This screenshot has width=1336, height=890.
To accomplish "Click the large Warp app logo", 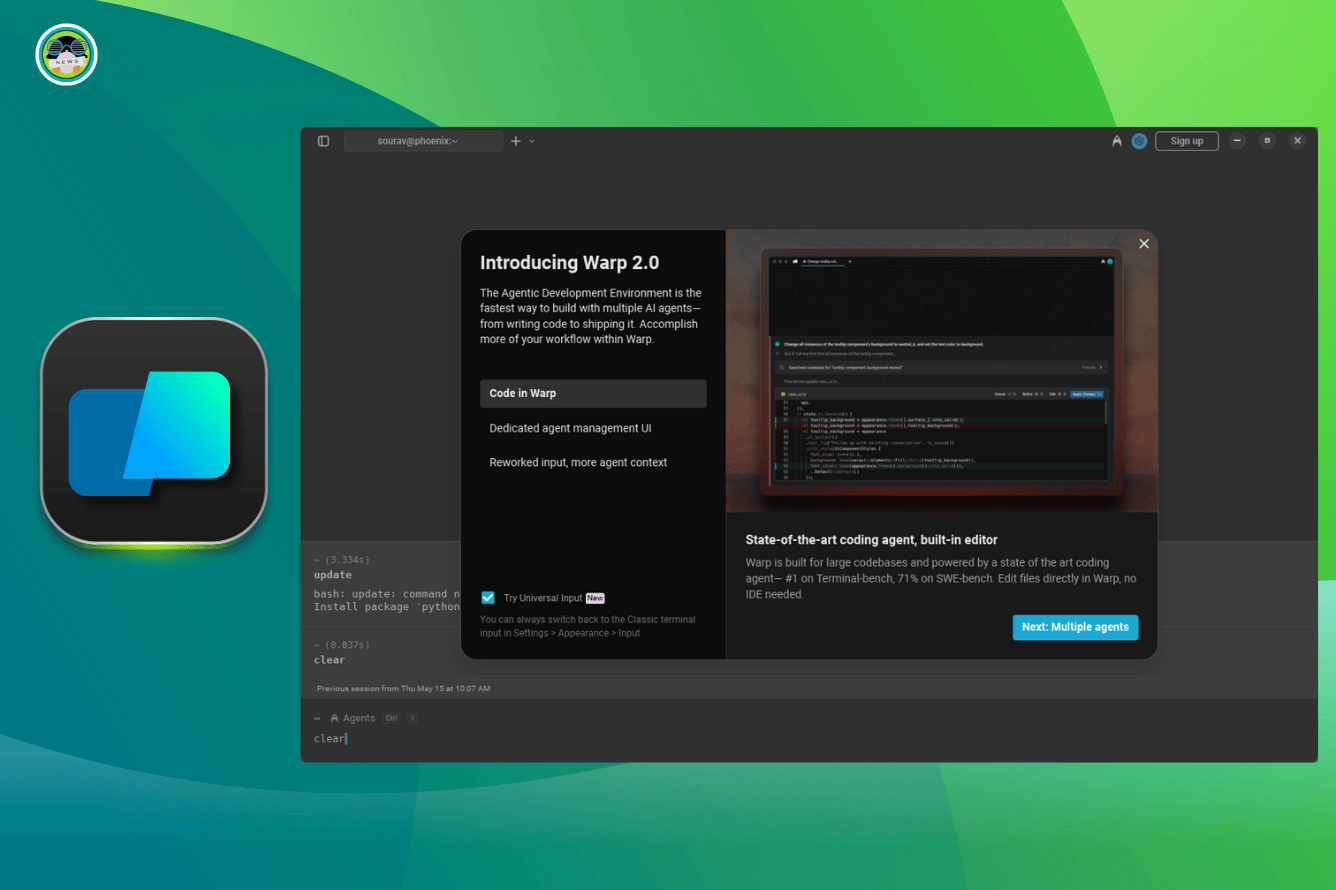I will point(153,432).
